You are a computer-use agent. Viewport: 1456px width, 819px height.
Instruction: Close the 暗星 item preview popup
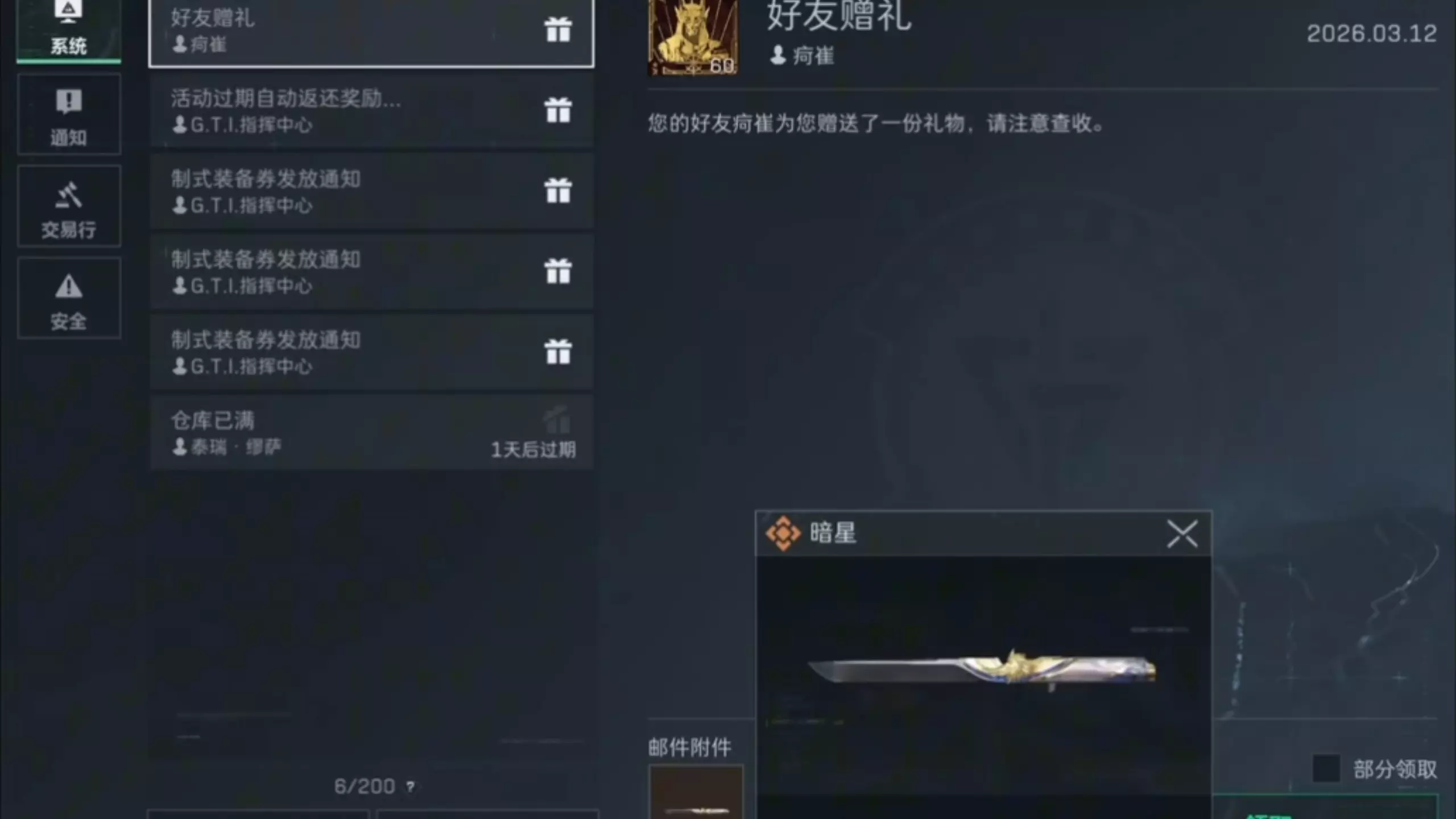(x=1182, y=533)
